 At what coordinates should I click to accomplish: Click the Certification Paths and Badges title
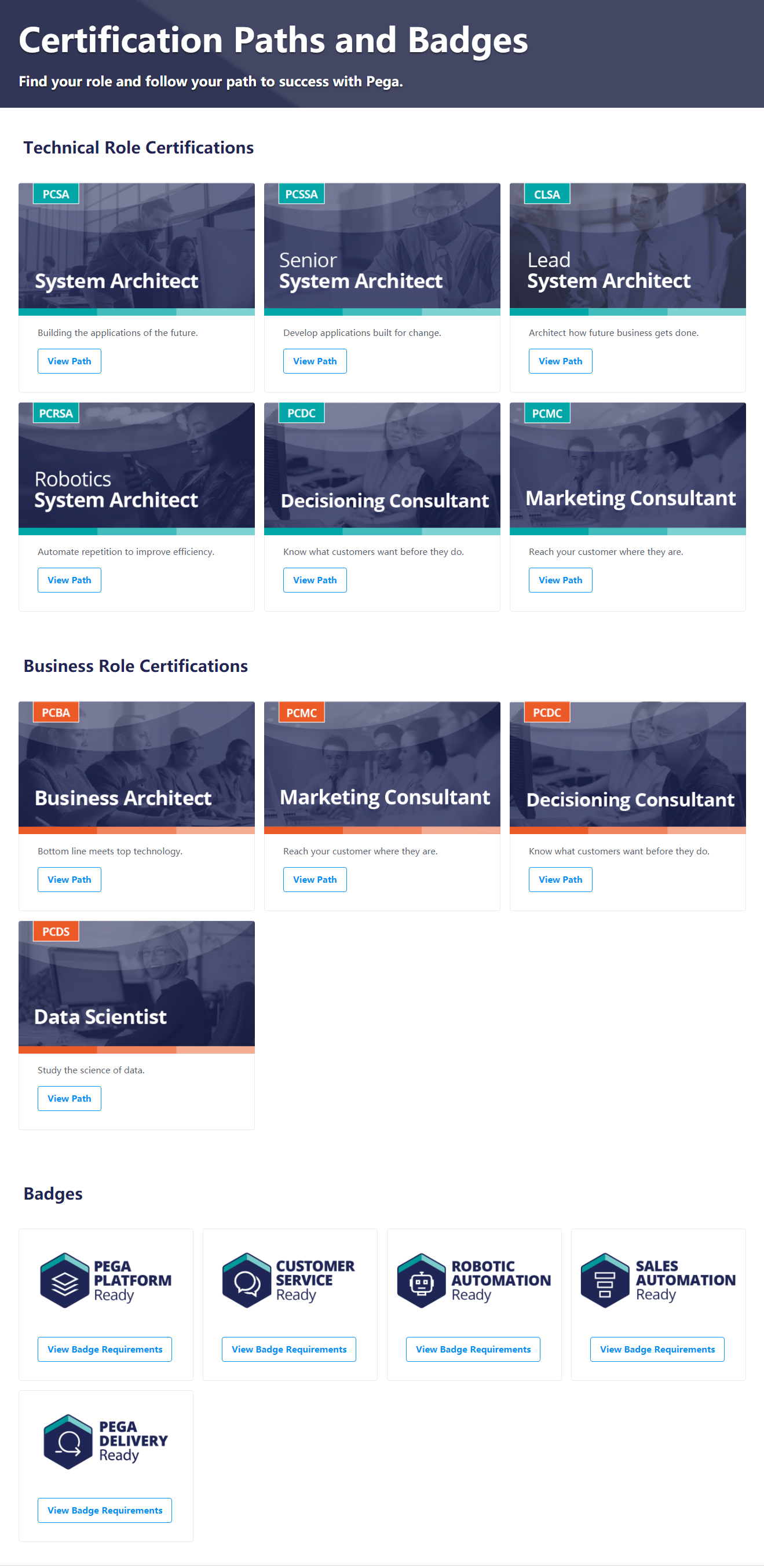coord(273,40)
